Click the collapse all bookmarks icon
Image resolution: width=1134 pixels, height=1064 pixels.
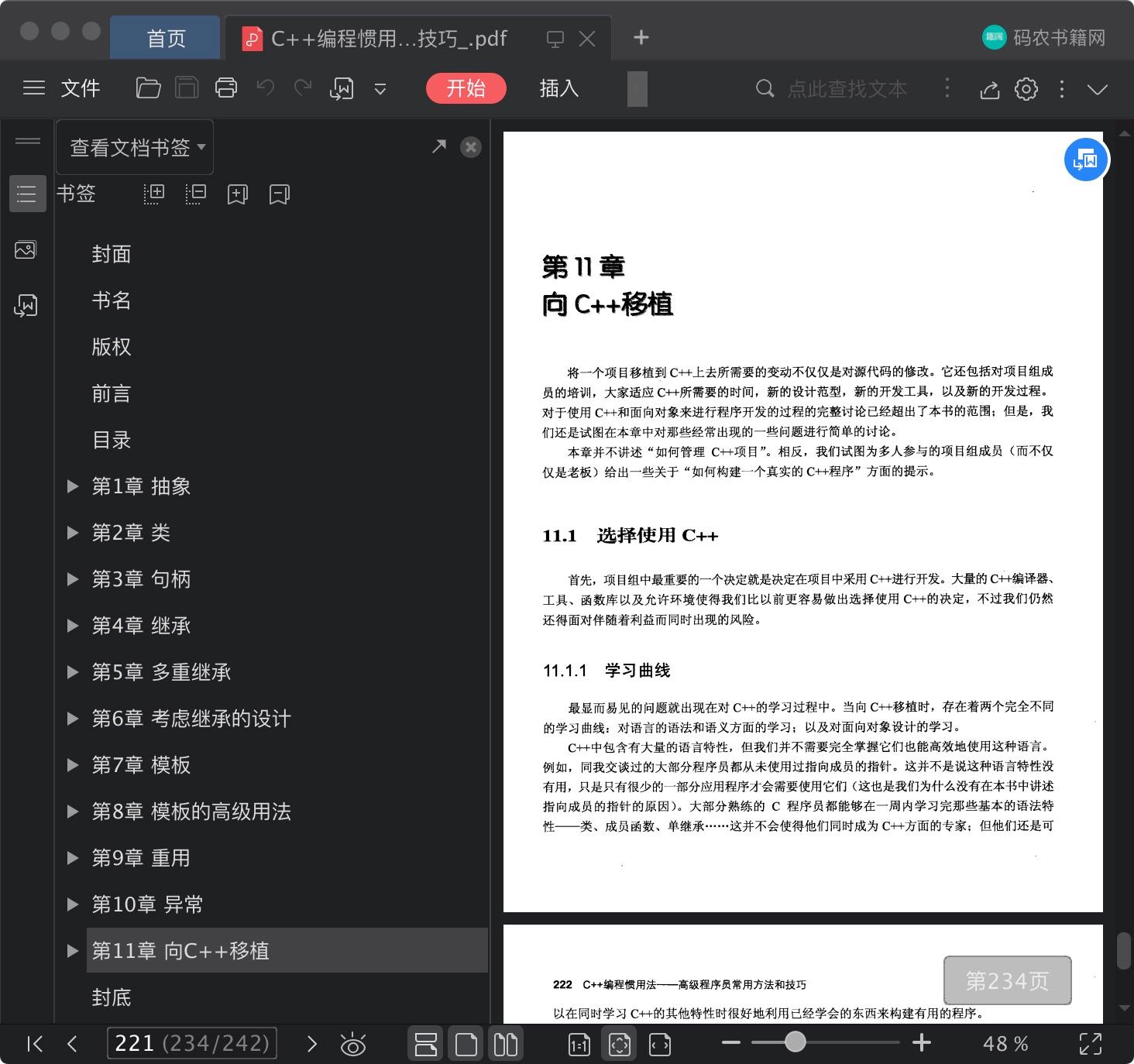click(196, 194)
